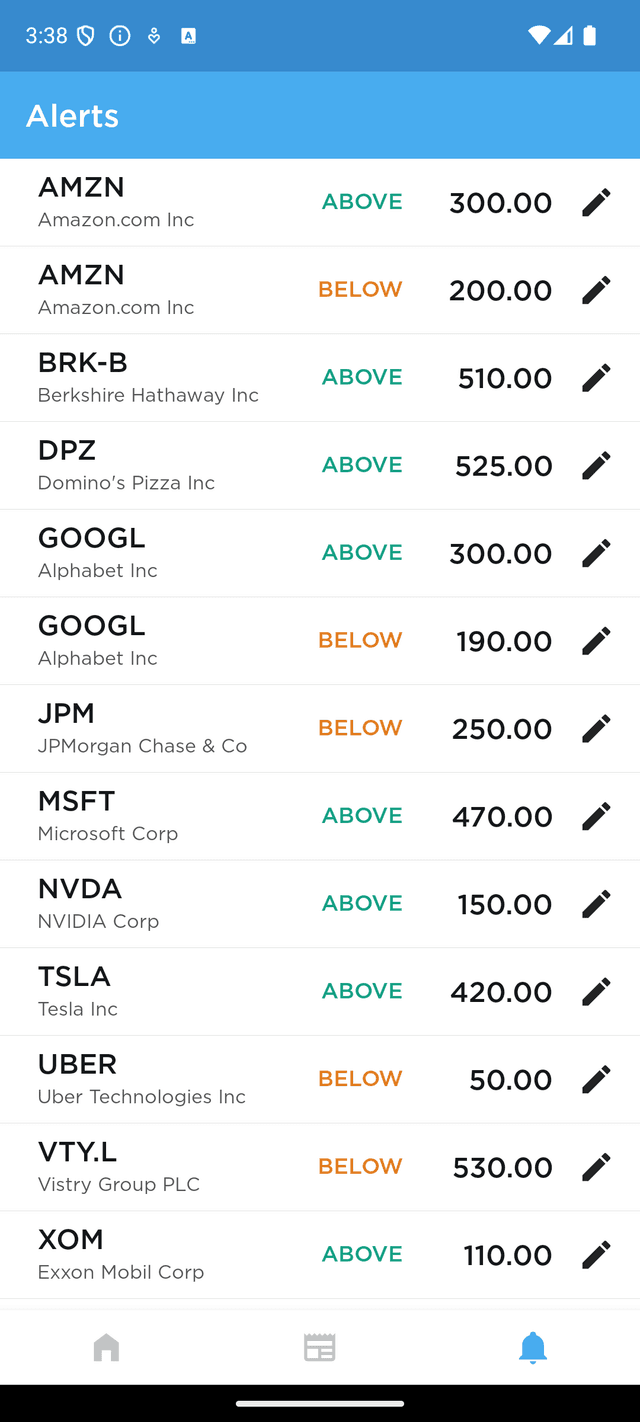
Task: Edit the UBER alert
Action: [595, 1079]
